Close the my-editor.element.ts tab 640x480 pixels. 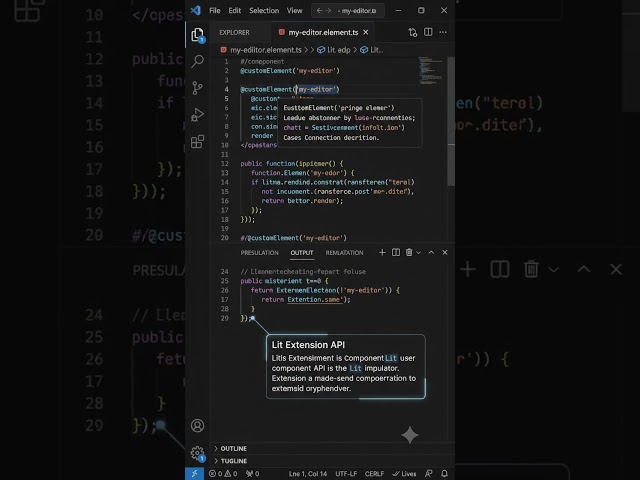pos(366,32)
